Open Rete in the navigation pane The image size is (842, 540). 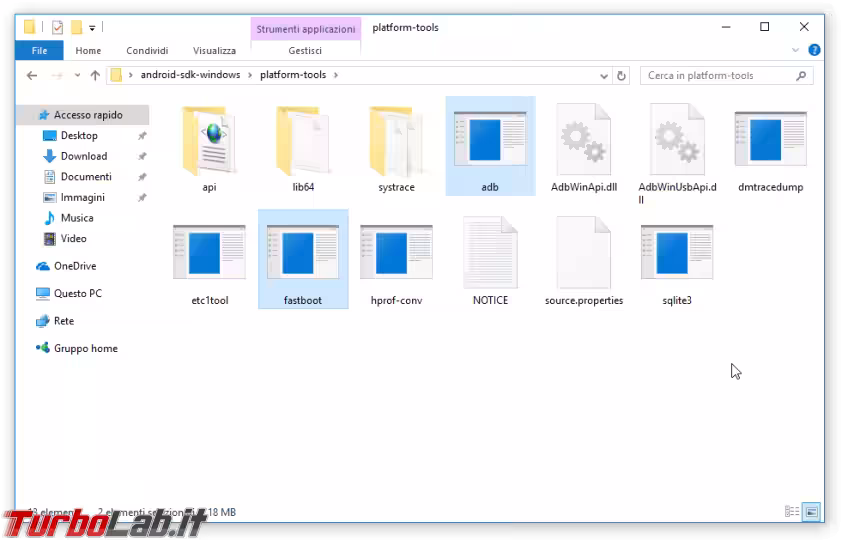(63, 321)
